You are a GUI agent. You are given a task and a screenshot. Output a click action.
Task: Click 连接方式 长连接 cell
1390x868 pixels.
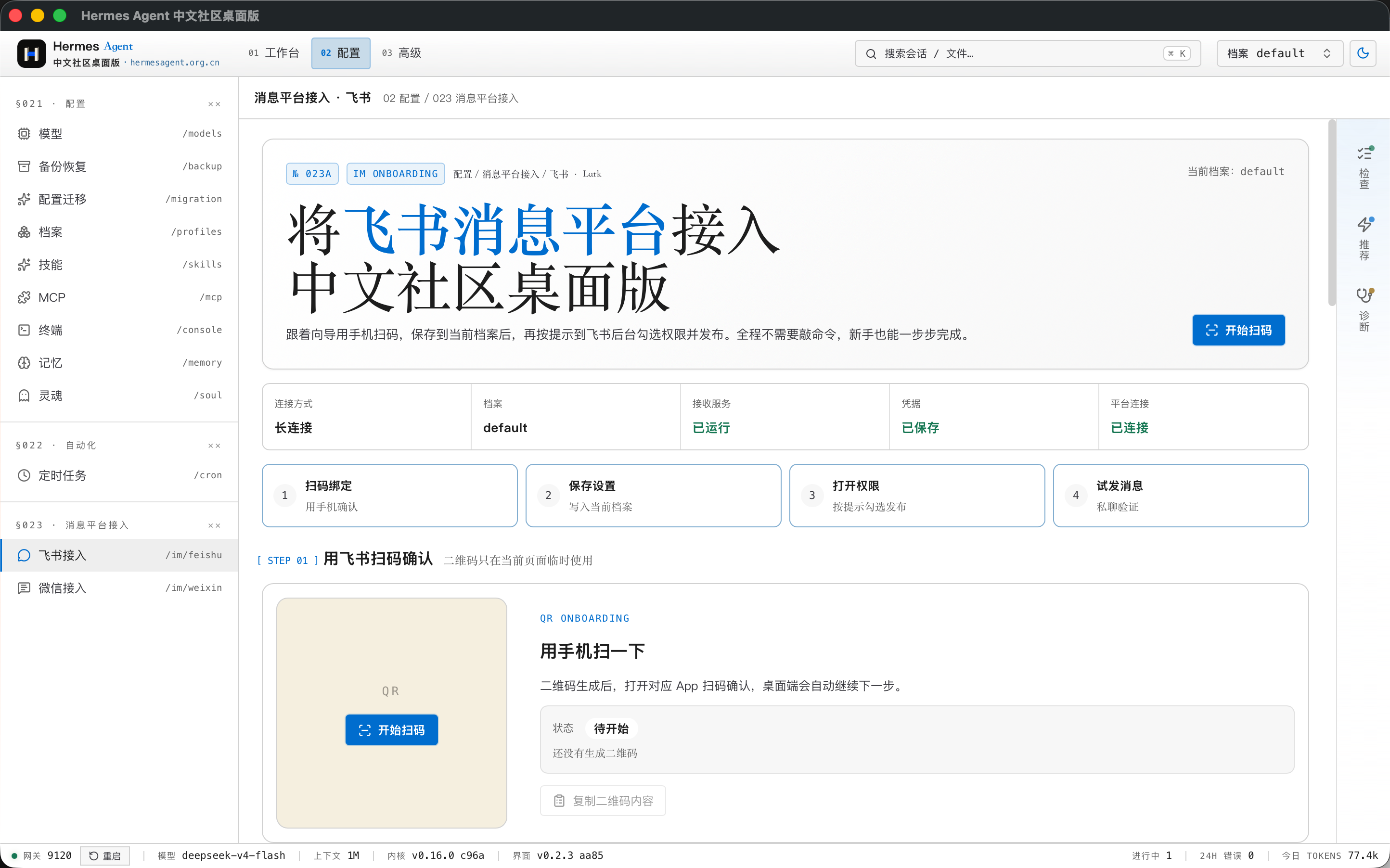click(x=367, y=417)
